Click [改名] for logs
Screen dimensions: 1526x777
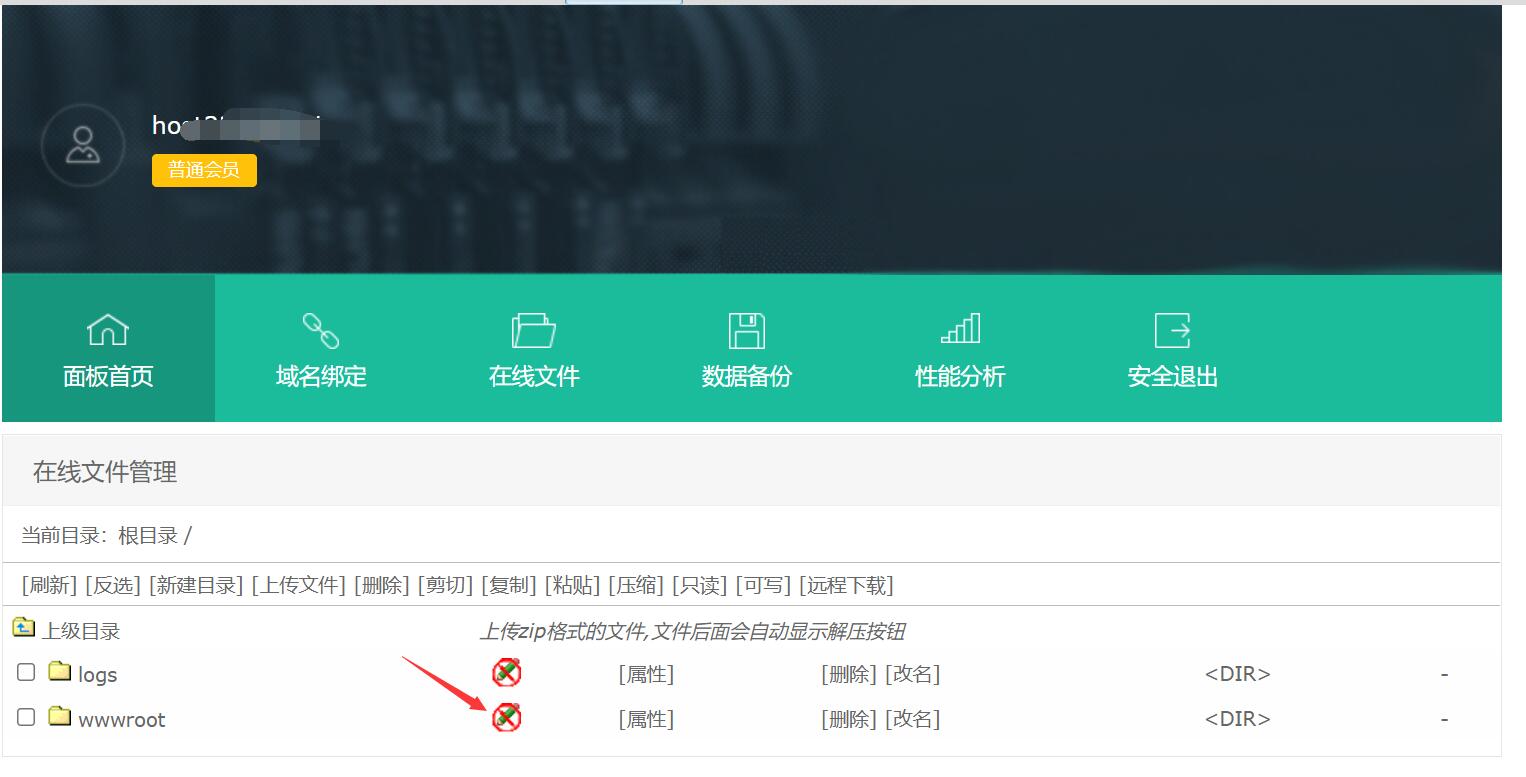(x=912, y=674)
